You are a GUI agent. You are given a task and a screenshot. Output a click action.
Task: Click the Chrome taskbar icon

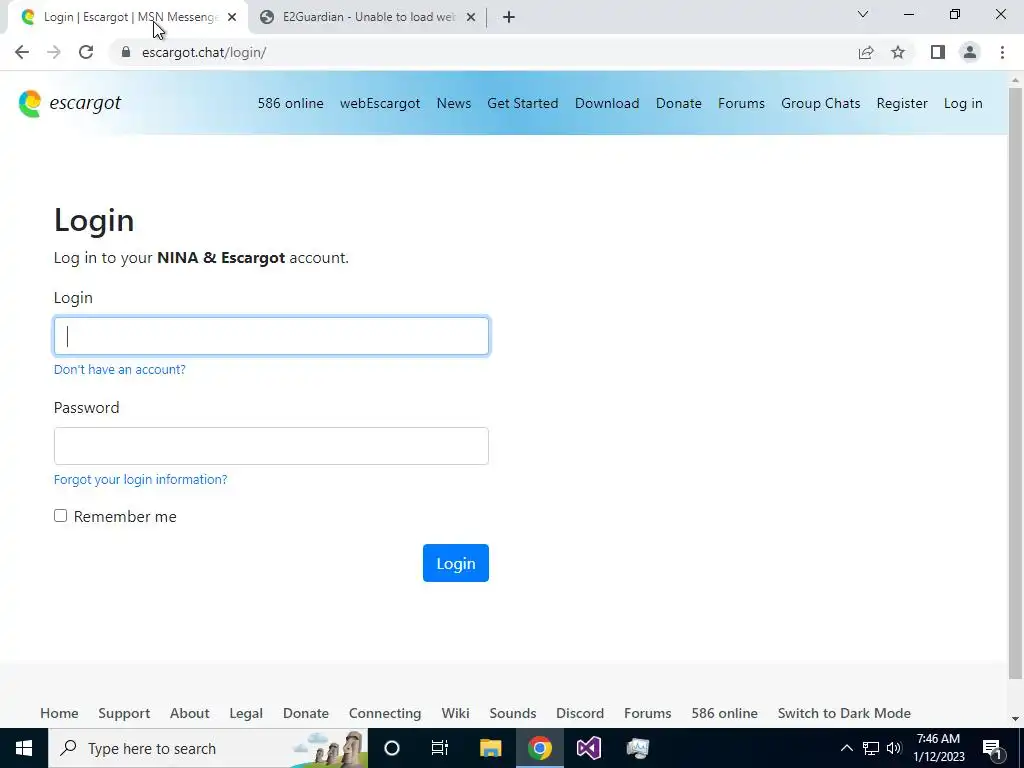tap(539, 748)
